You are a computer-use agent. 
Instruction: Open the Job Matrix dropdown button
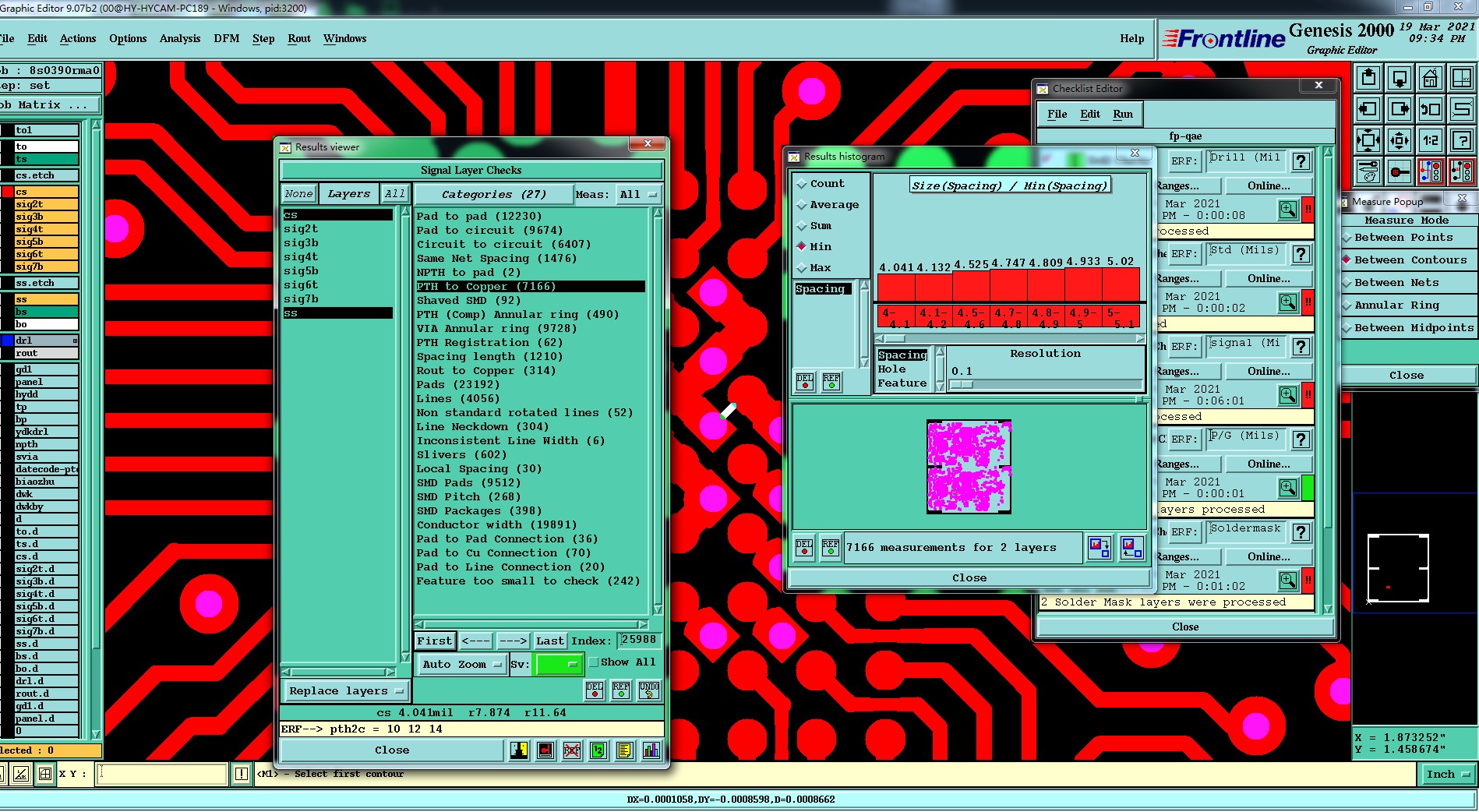click(50, 105)
